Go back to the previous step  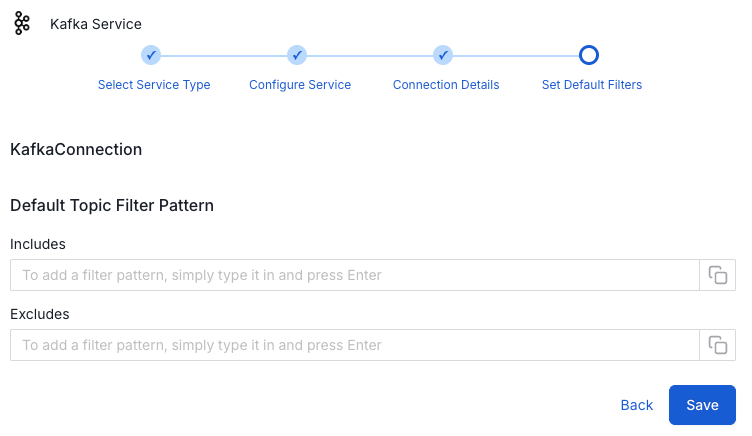click(637, 405)
